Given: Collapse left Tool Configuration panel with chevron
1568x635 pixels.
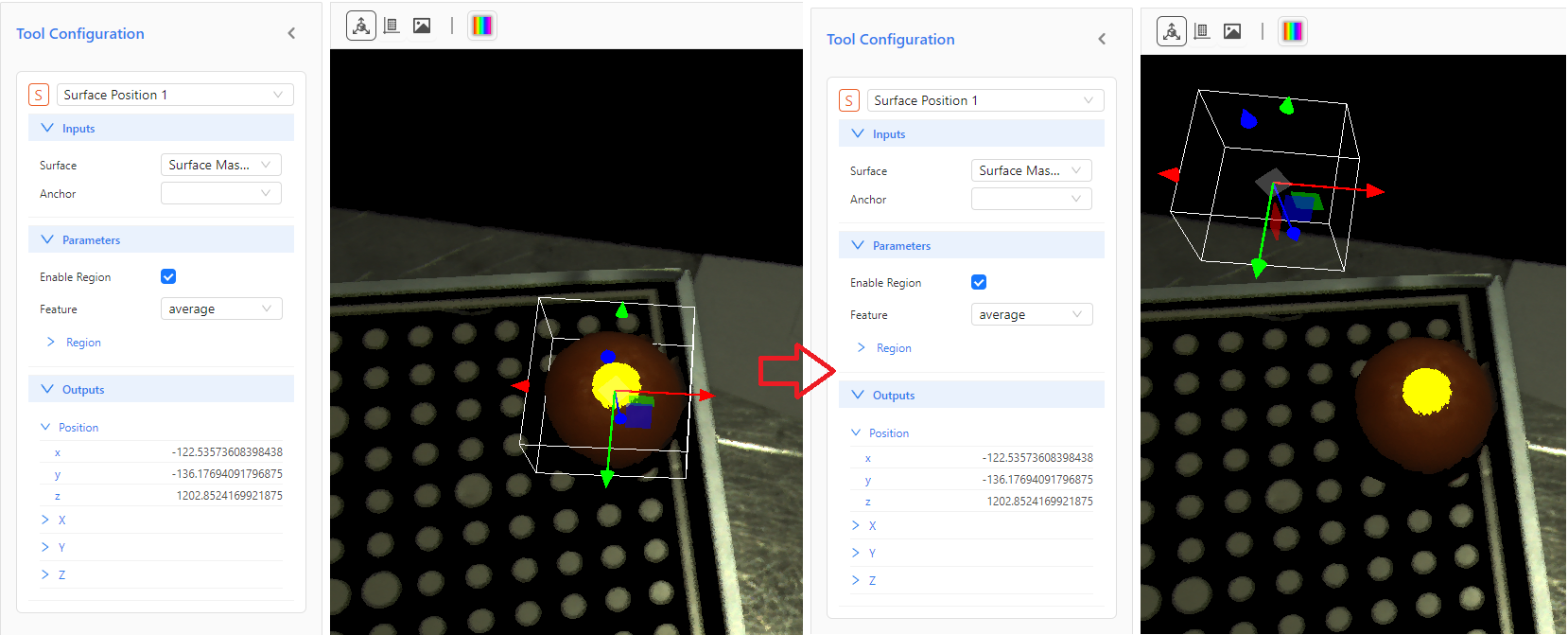Looking at the screenshot, I should click(291, 33).
